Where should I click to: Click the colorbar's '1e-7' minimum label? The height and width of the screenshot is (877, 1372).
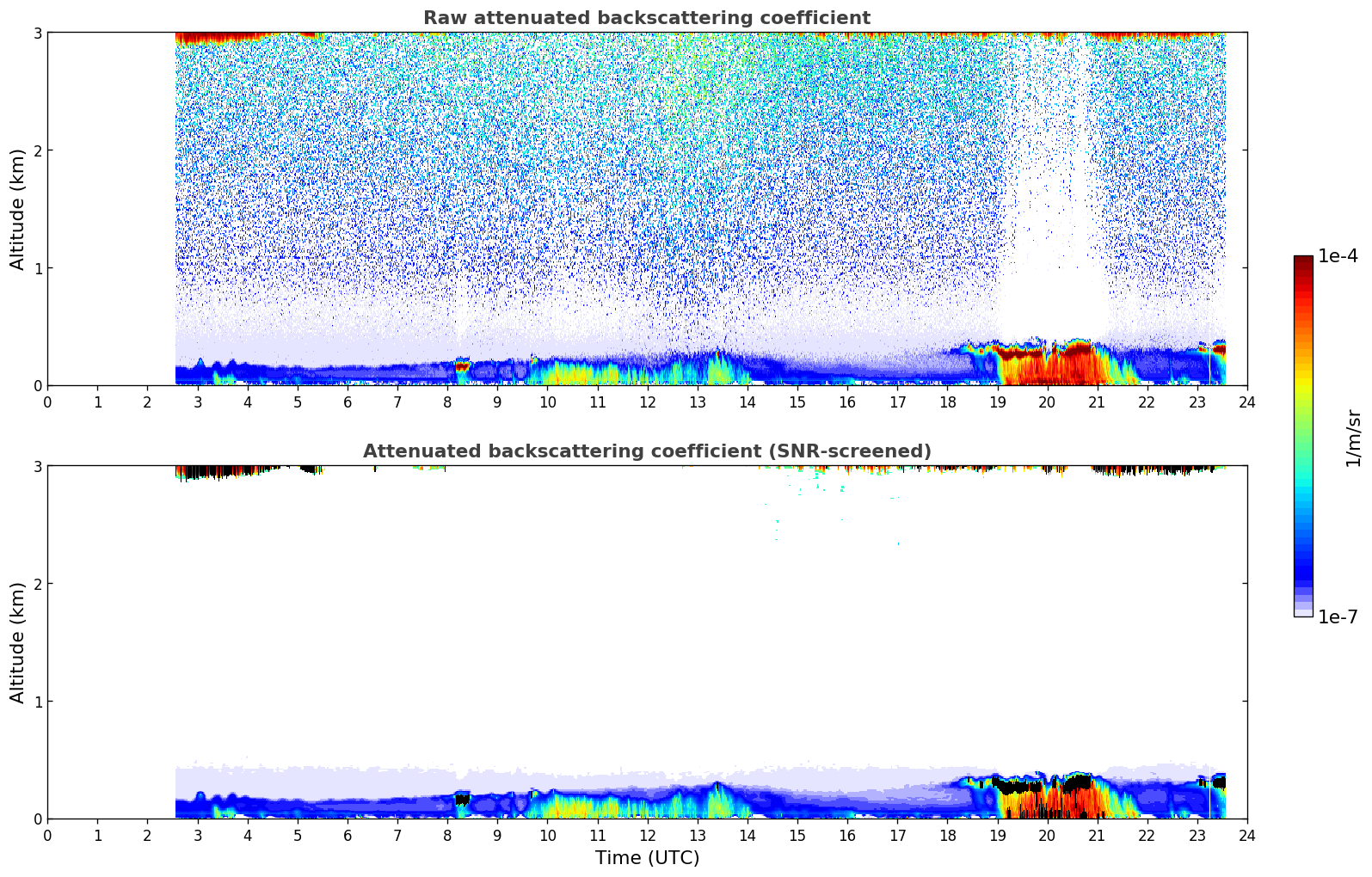click(1338, 616)
